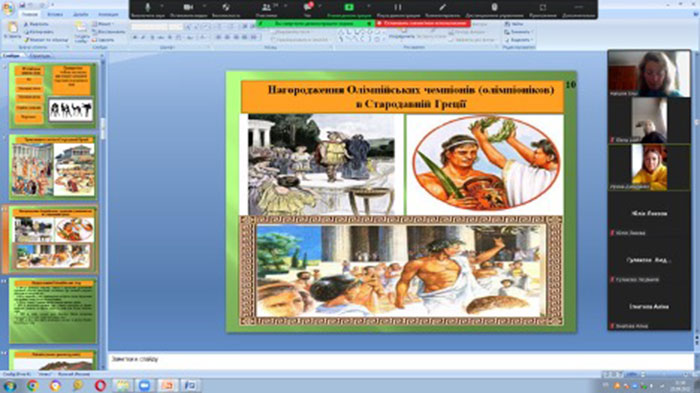Switch to the Вставка ribbon tab
Viewport: 700px width, 393px height.
pos(55,14)
